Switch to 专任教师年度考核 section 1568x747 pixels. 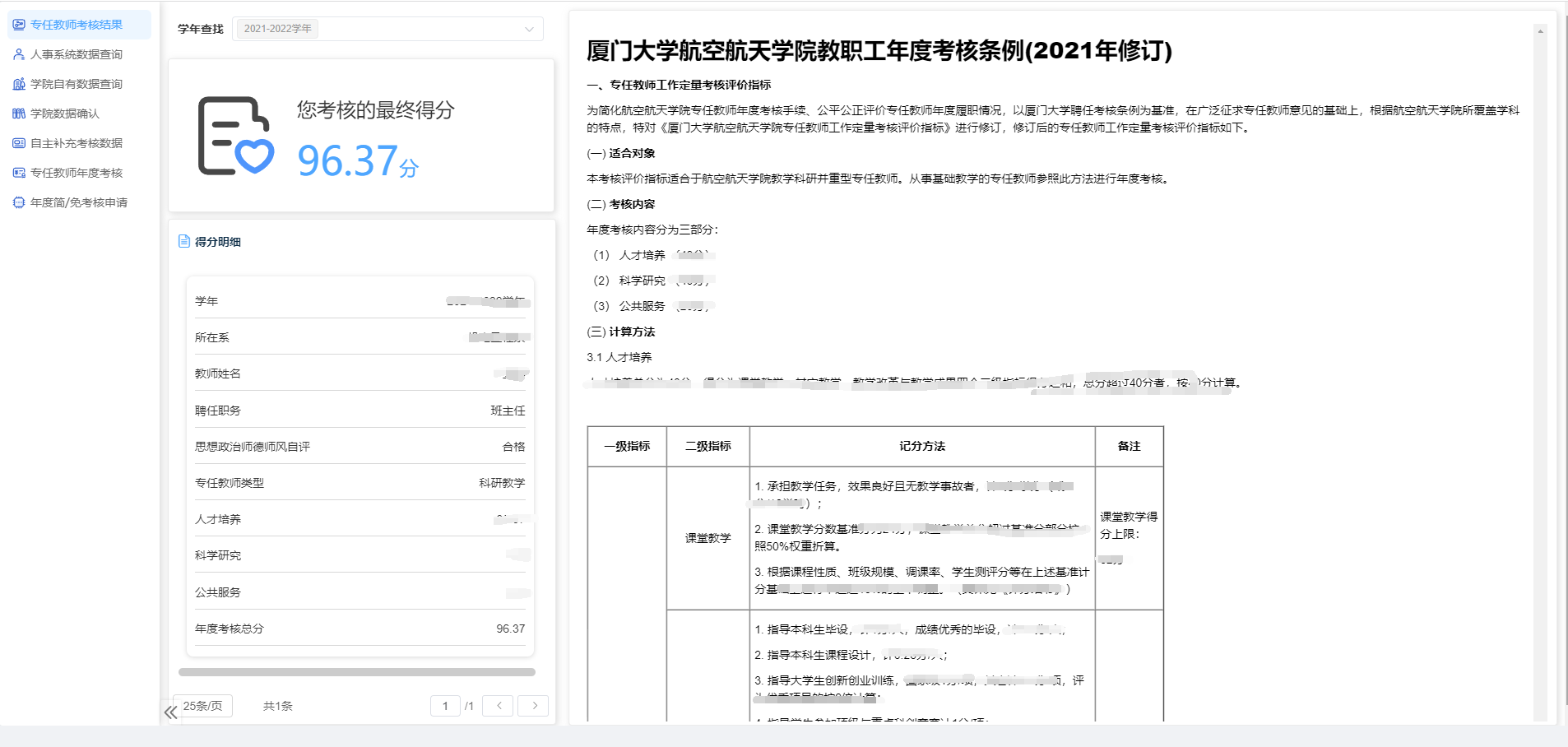(78, 173)
